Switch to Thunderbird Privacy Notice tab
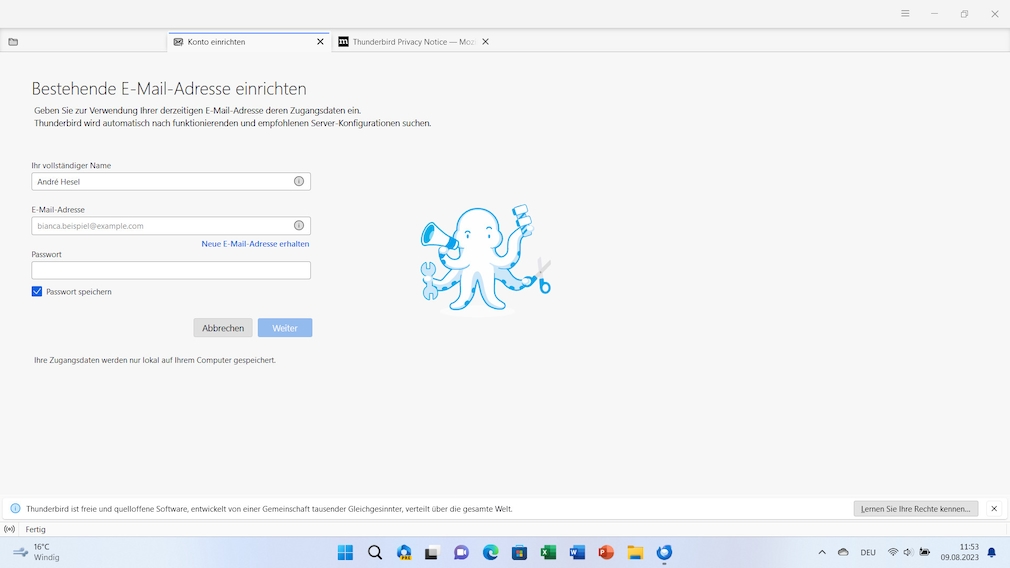Viewport: 1010px width, 568px height. point(410,42)
